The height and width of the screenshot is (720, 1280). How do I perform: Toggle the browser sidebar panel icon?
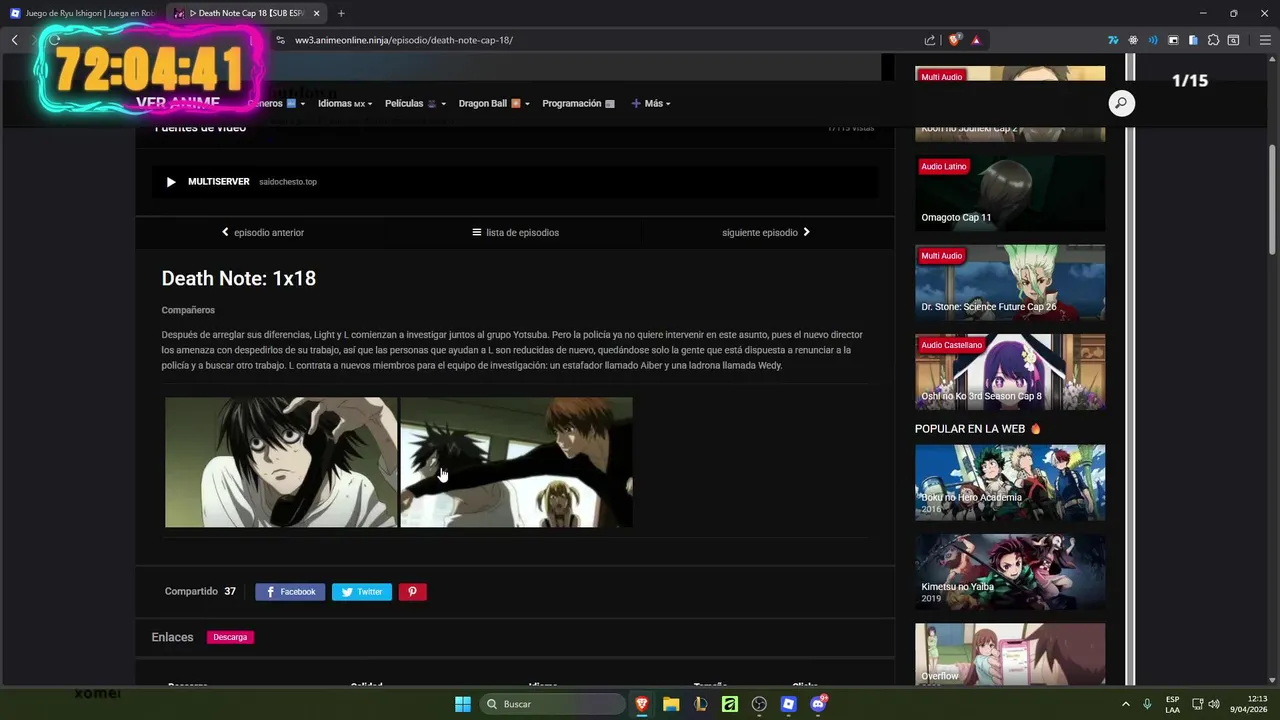1173,40
